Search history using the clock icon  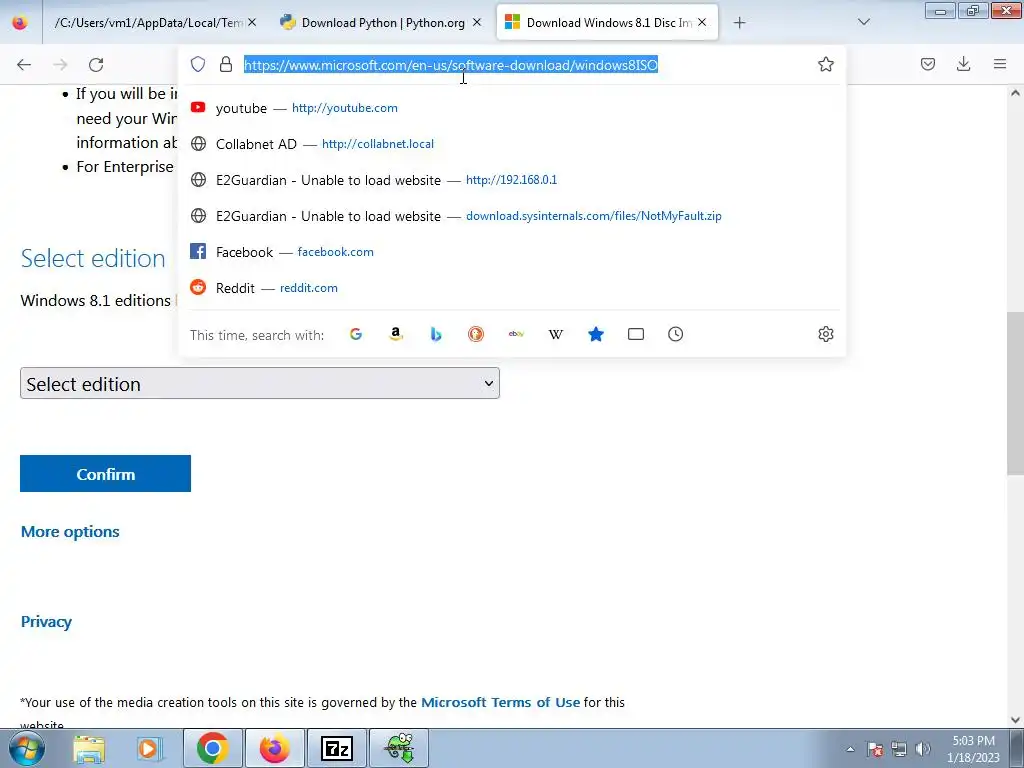[x=675, y=334]
